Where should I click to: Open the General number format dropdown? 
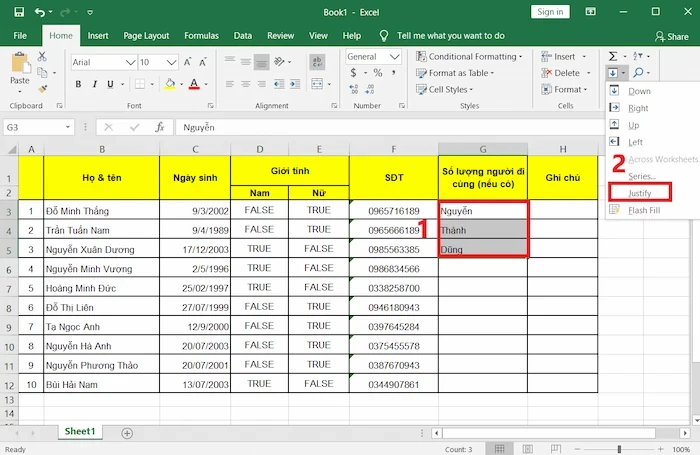pyautogui.click(x=394, y=57)
